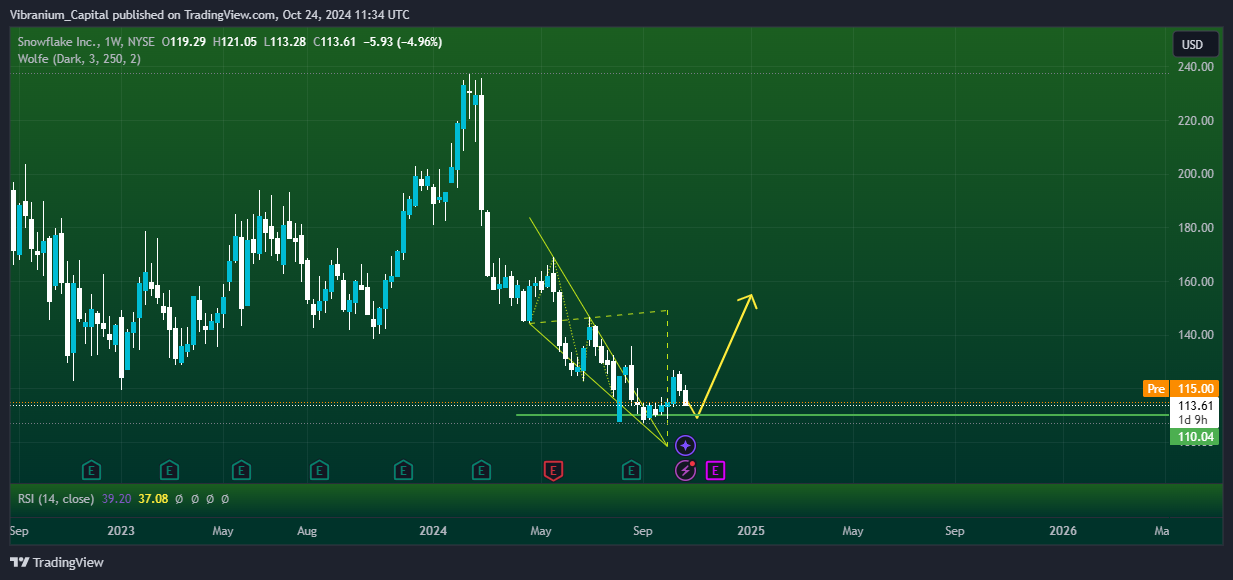1233x580 pixels.
Task: Click the 2026 time axis label
Action: coord(1064,531)
